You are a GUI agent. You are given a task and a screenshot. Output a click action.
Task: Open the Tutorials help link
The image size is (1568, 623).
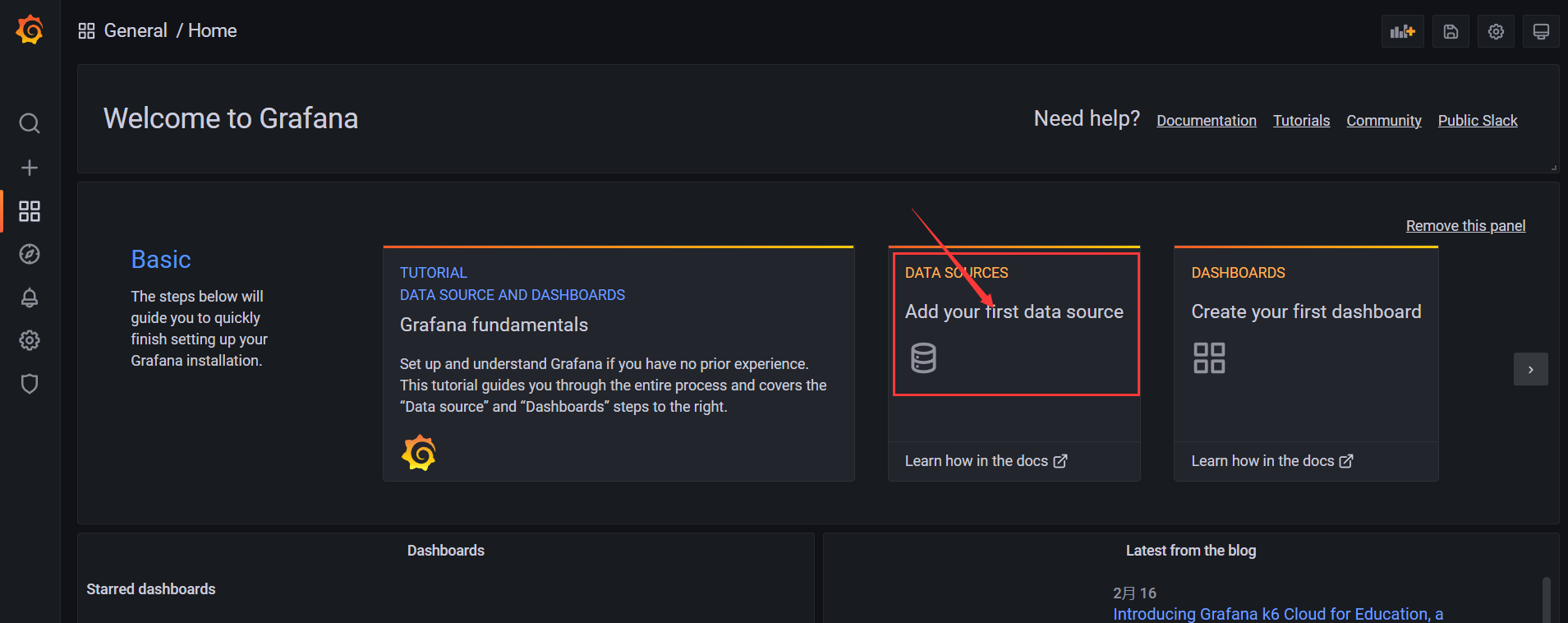tap(1301, 121)
